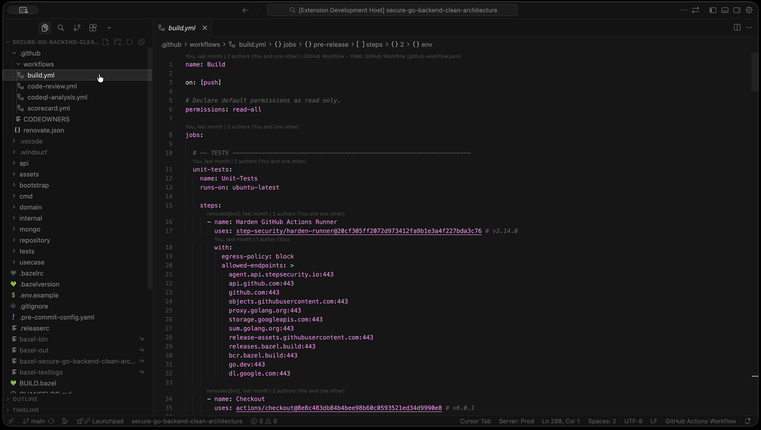The height and width of the screenshot is (430, 761).
Task: Expand additional sidebar views chevron
Action: (x=109, y=28)
